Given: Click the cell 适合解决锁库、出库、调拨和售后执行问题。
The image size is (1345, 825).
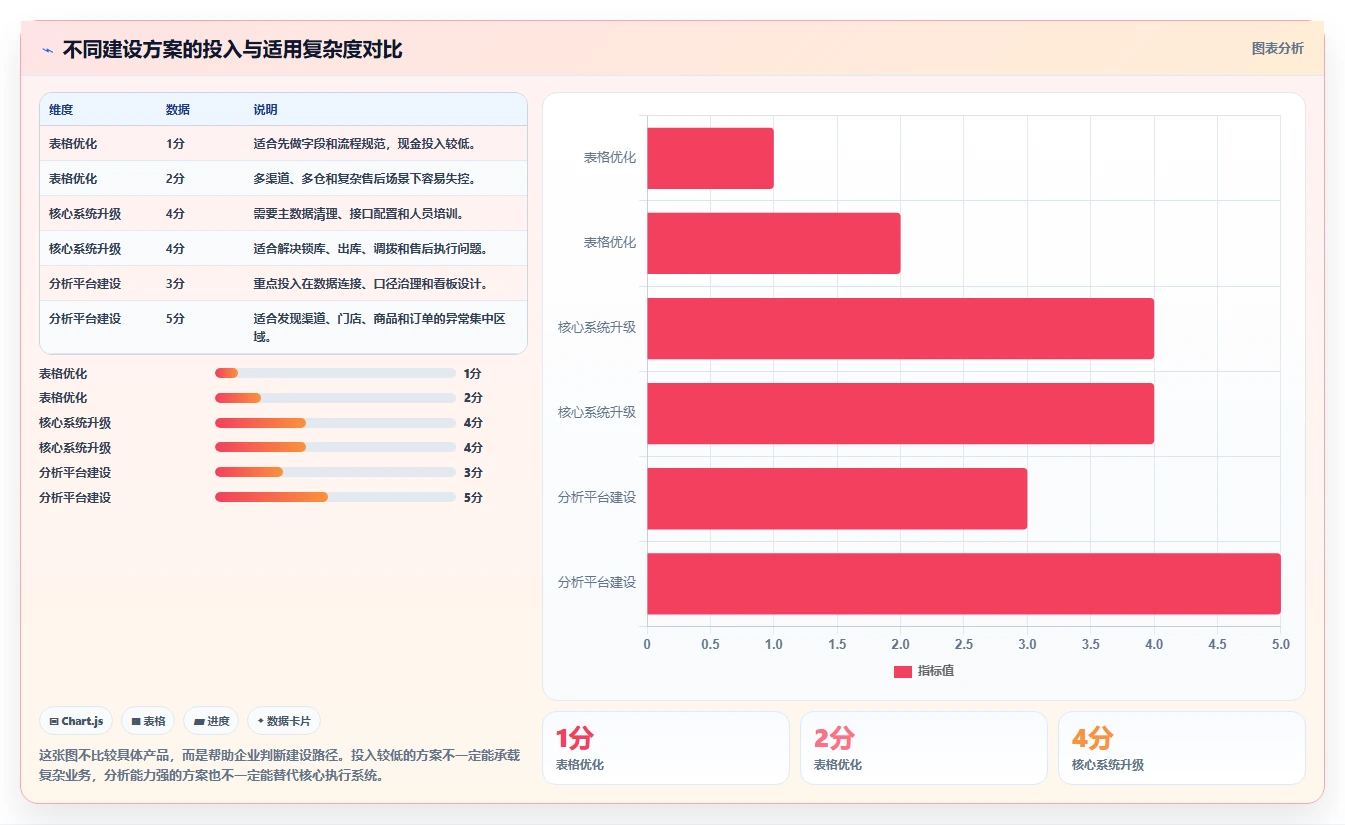Looking at the screenshot, I should click(x=371, y=249).
